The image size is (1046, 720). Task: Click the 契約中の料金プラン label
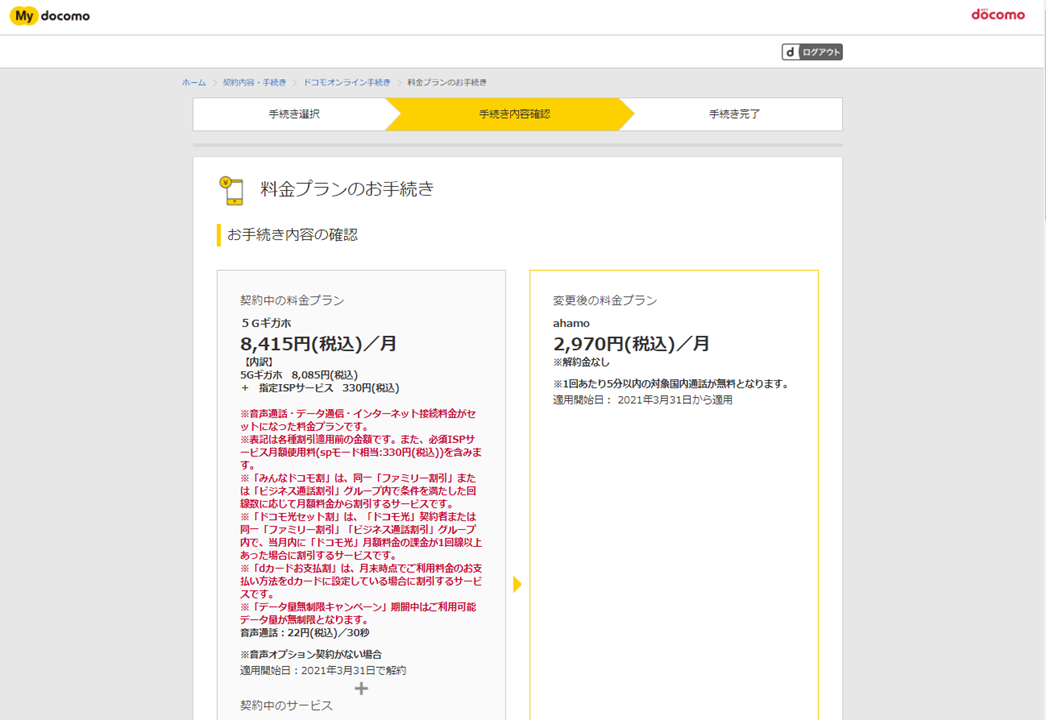pyautogui.click(x=292, y=300)
